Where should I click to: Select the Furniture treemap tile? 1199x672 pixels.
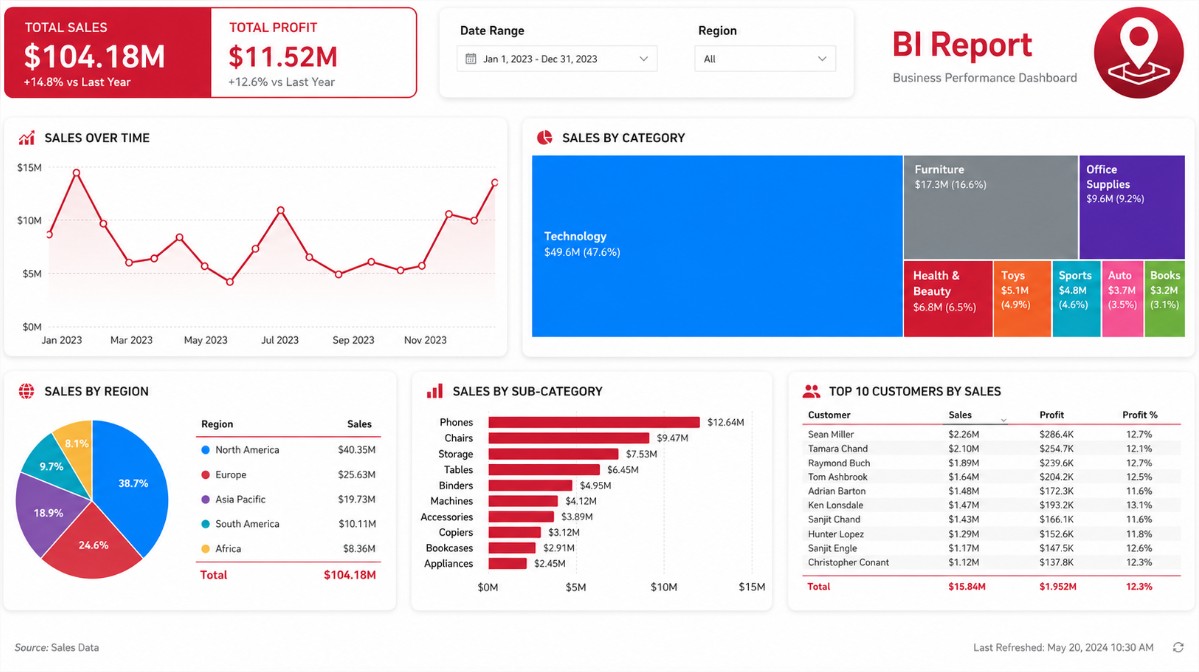pos(990,208)
